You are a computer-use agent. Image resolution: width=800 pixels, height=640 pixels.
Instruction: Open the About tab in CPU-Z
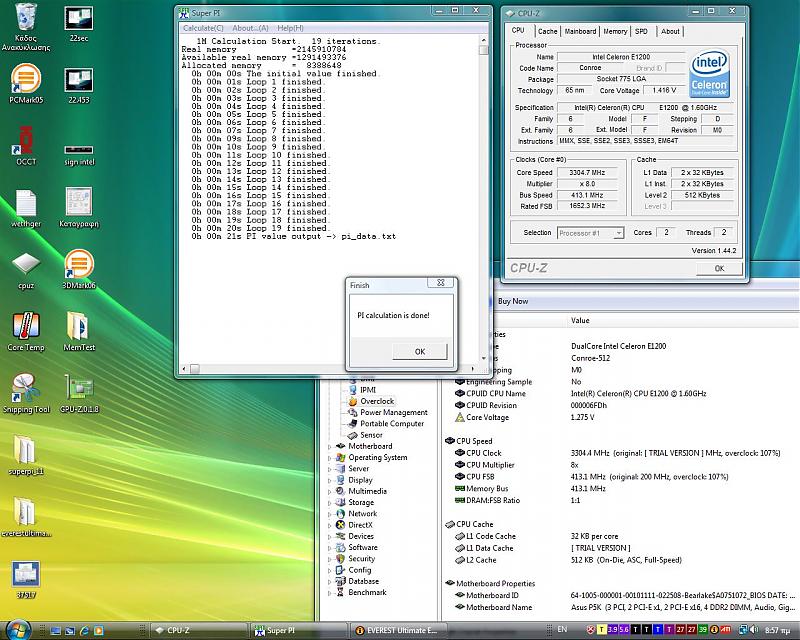670,32
